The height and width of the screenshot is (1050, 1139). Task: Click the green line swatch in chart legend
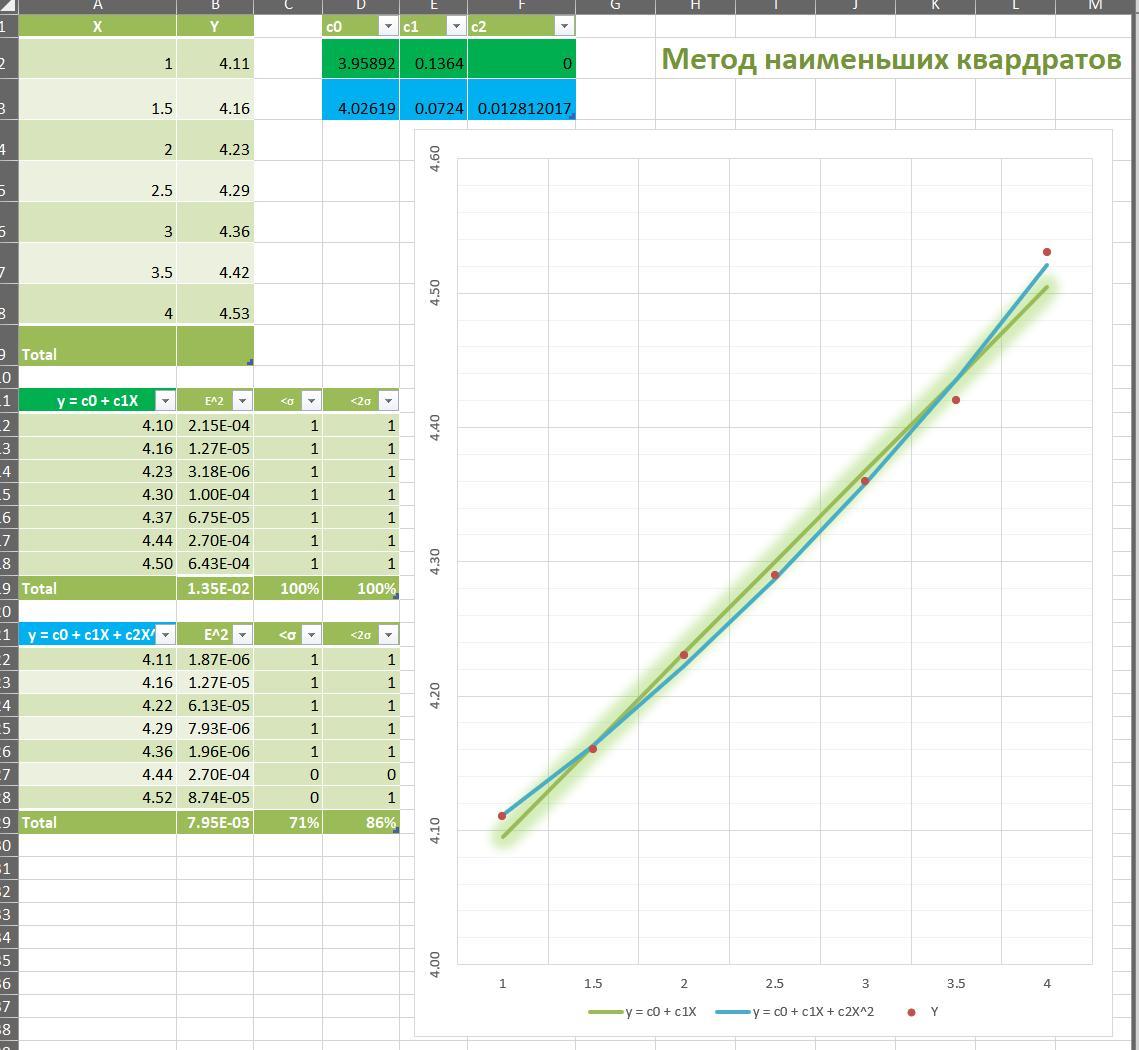pyautogui.click(x=605, y=1012)
